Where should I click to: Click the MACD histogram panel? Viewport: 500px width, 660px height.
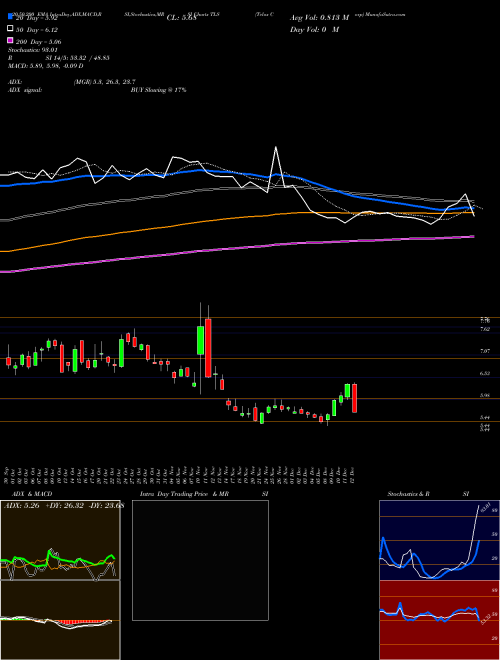point(60,620)
